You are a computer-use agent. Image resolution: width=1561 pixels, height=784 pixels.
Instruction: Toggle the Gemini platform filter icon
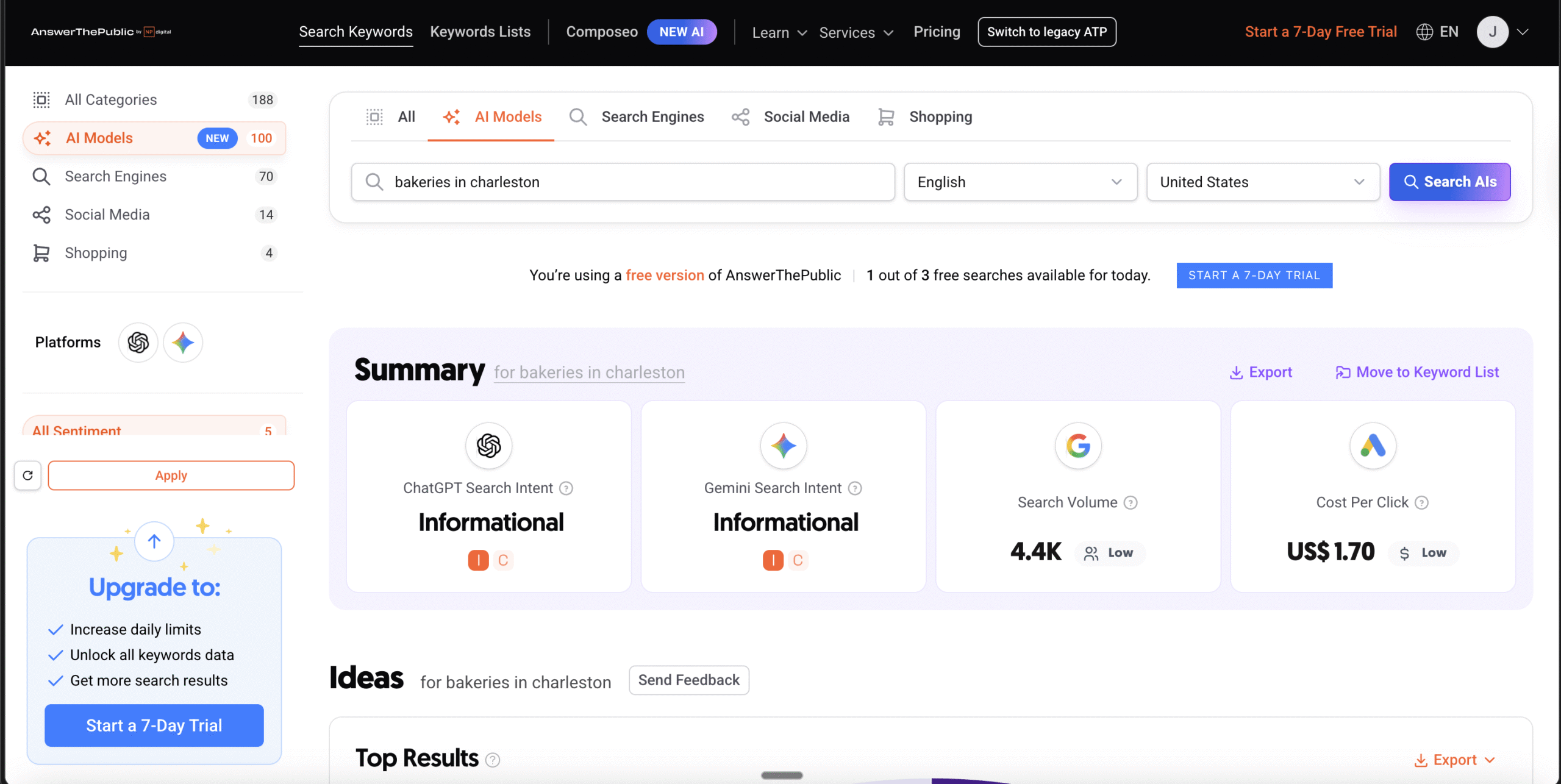(x=183, y=343)
